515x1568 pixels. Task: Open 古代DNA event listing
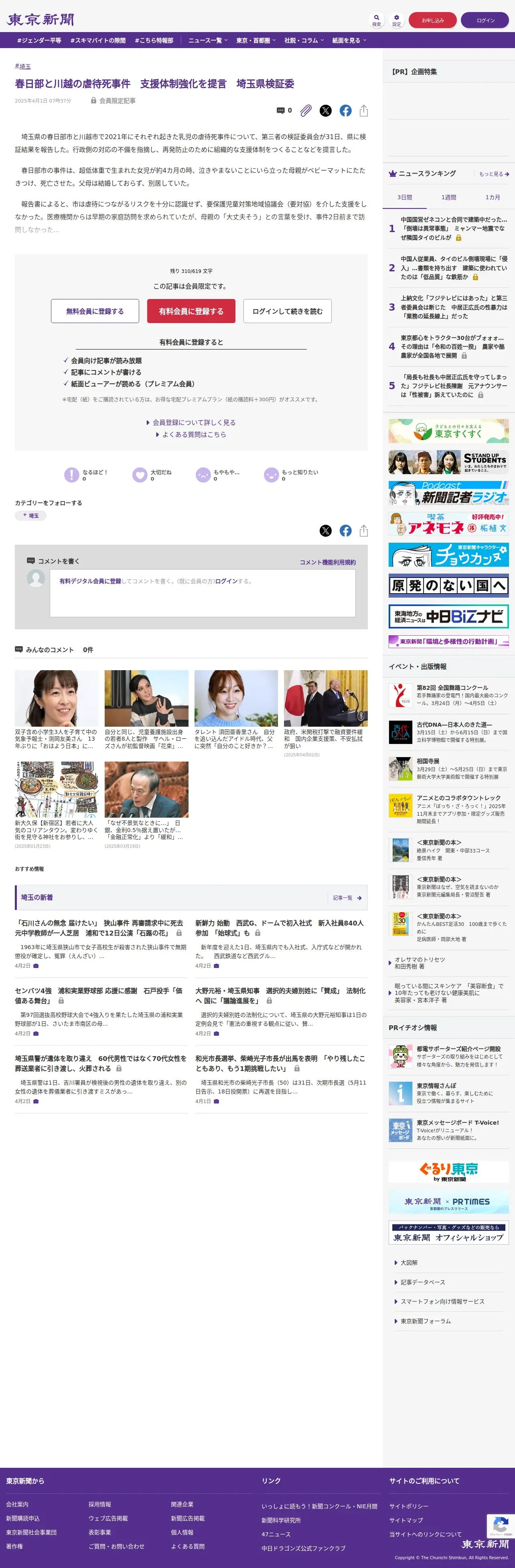point(448,732)
